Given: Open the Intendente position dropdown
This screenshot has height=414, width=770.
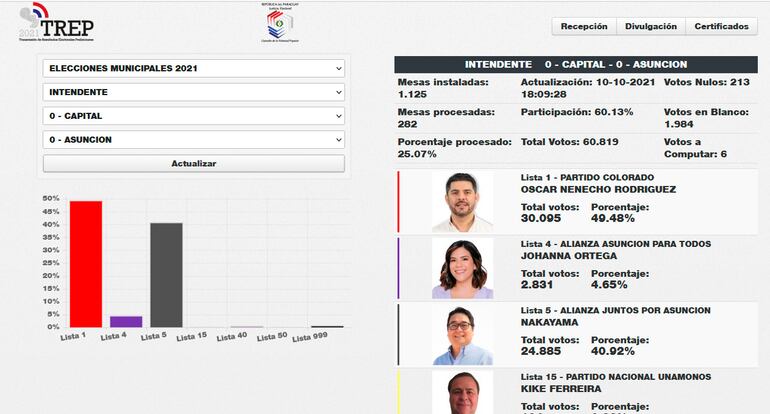Looking at the screenshot, I should pyautogui.click(x=193, y=92).
